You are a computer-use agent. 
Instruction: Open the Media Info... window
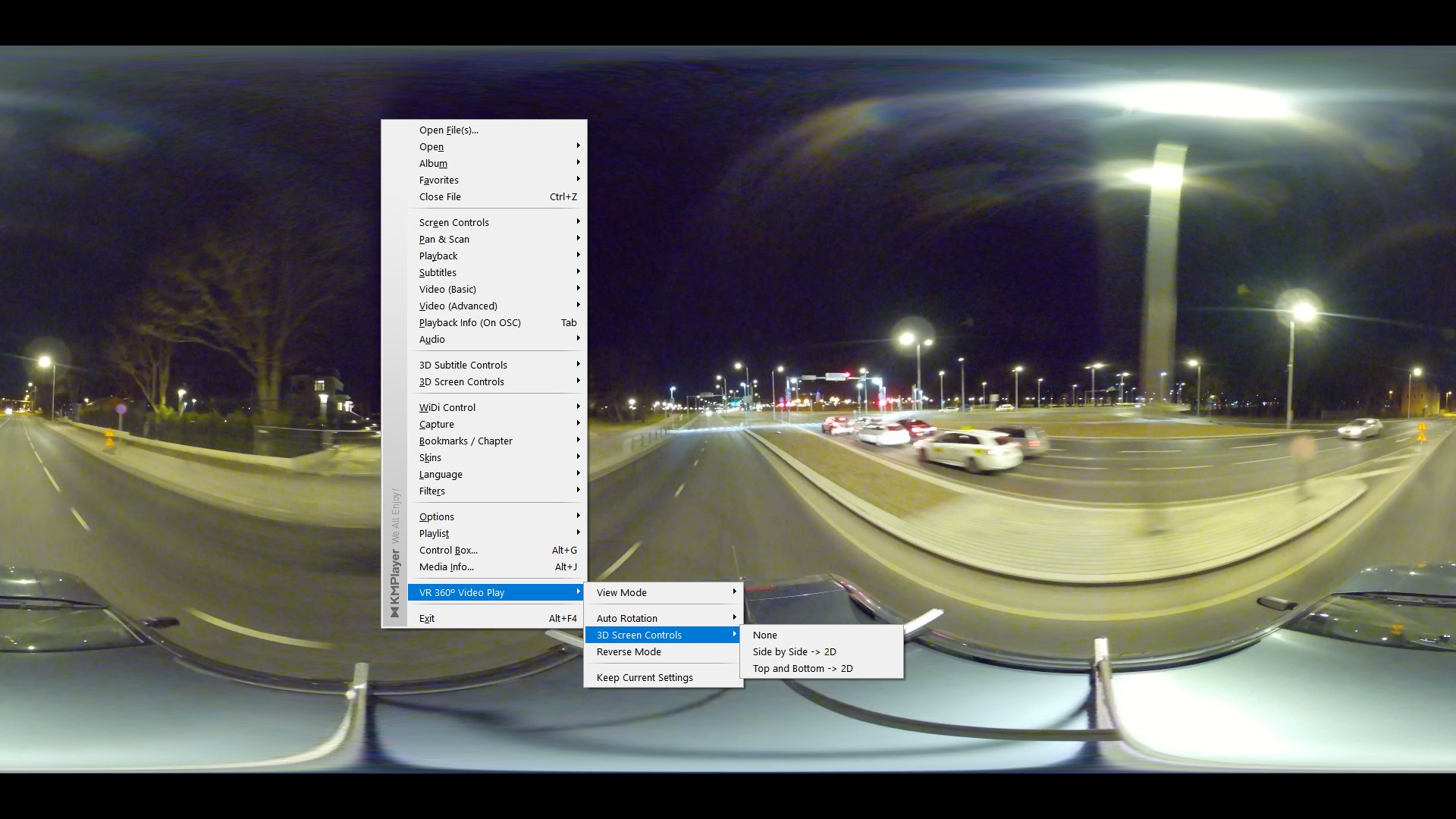[x=446, y=567]
